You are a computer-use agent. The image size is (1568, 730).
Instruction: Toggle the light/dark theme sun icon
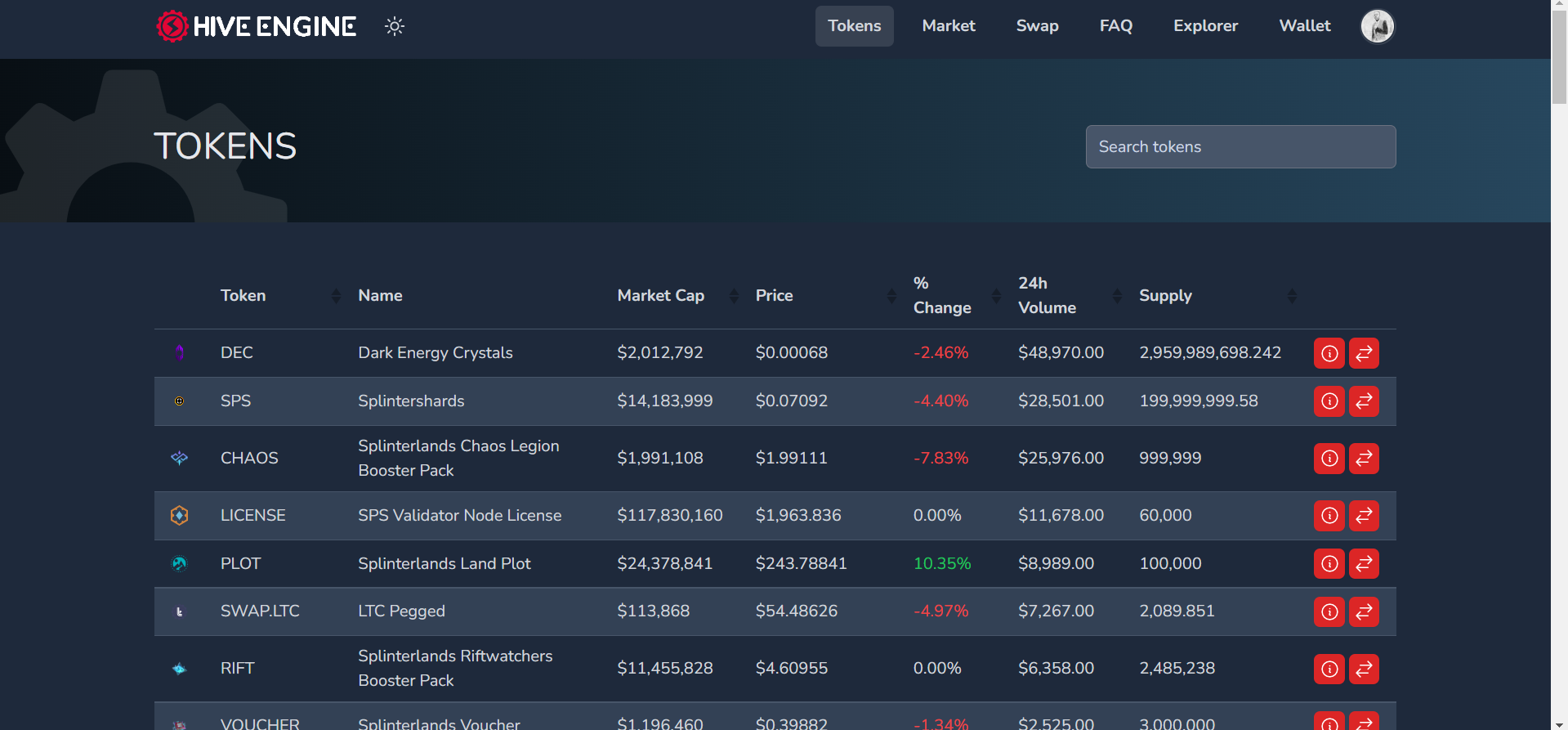395,26
